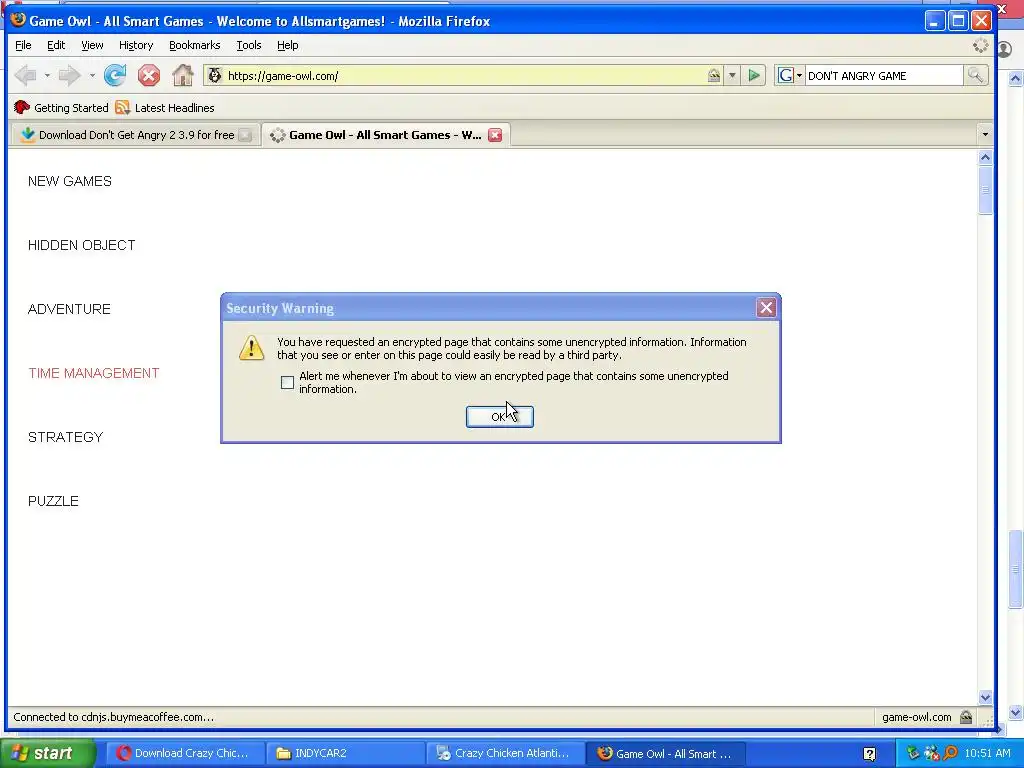Go to the Home page
The image size is (1024, 768).
pyautogui.click(x=183, y=76)
